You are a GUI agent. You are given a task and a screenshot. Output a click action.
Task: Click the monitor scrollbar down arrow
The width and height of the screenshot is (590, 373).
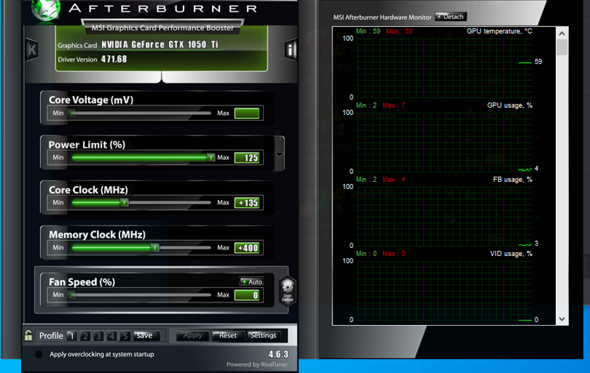(562, 319)
